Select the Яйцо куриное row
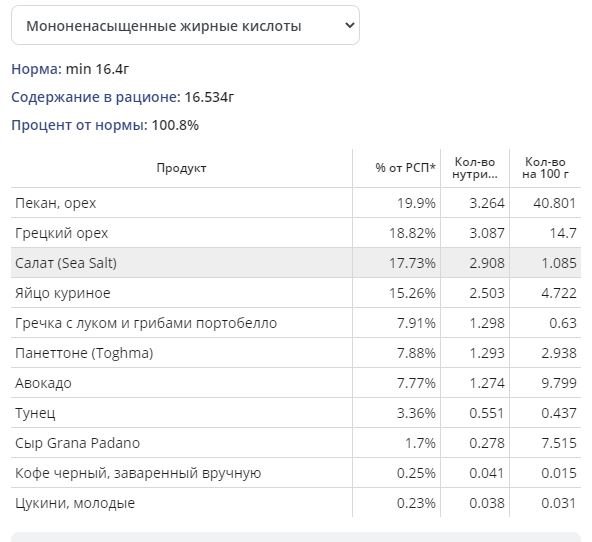Image resolution: width=592 pixels, height=542 pixels. (x=296, y=293)
